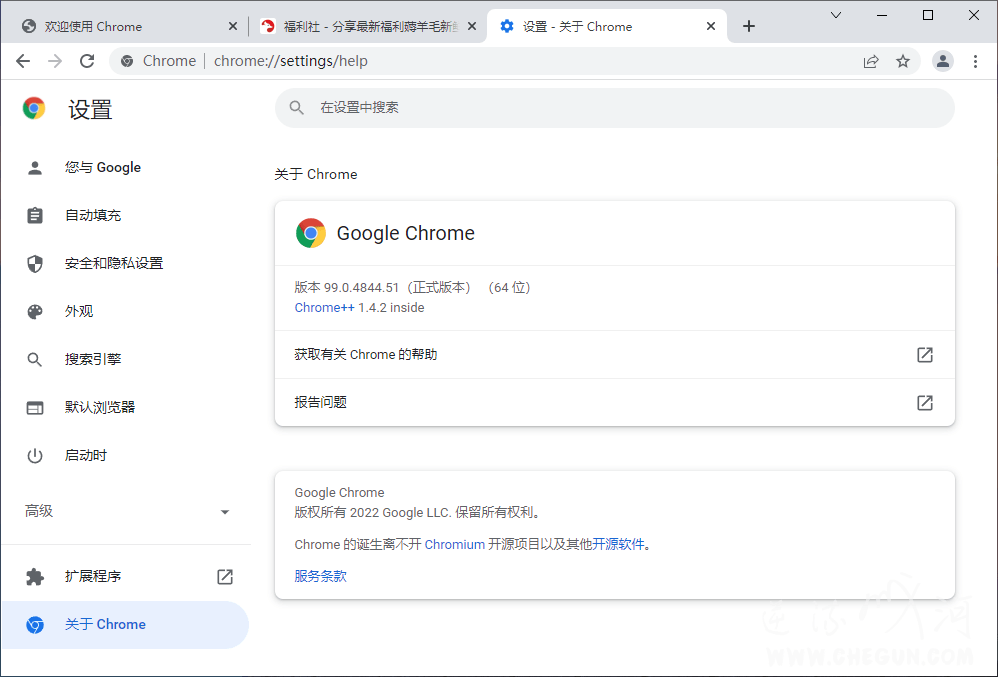Reload the current page

coord(87,61)
